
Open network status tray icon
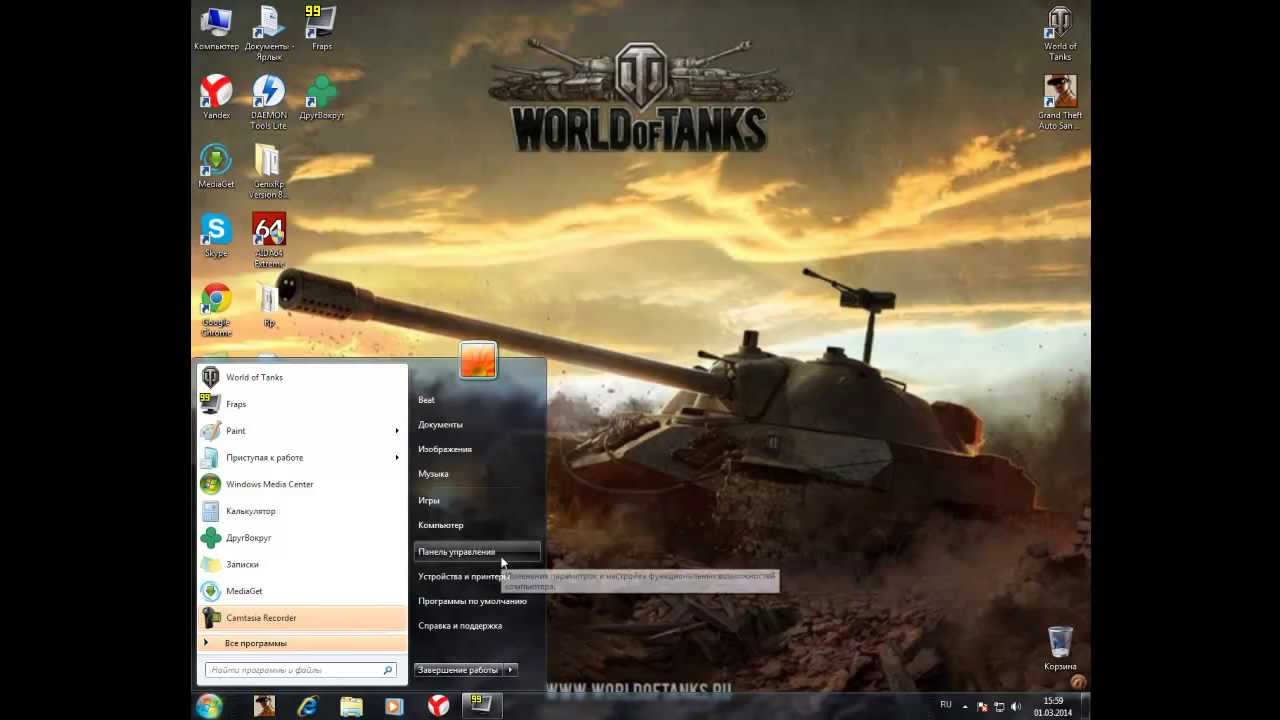[x=999, y=706]
